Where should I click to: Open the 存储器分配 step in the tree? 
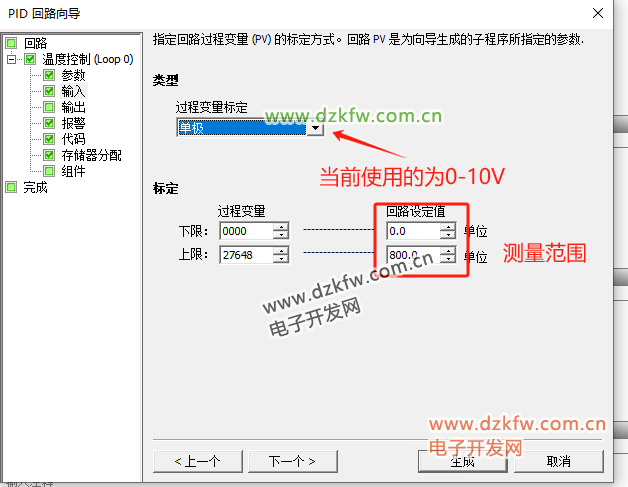tap(91, 155)
